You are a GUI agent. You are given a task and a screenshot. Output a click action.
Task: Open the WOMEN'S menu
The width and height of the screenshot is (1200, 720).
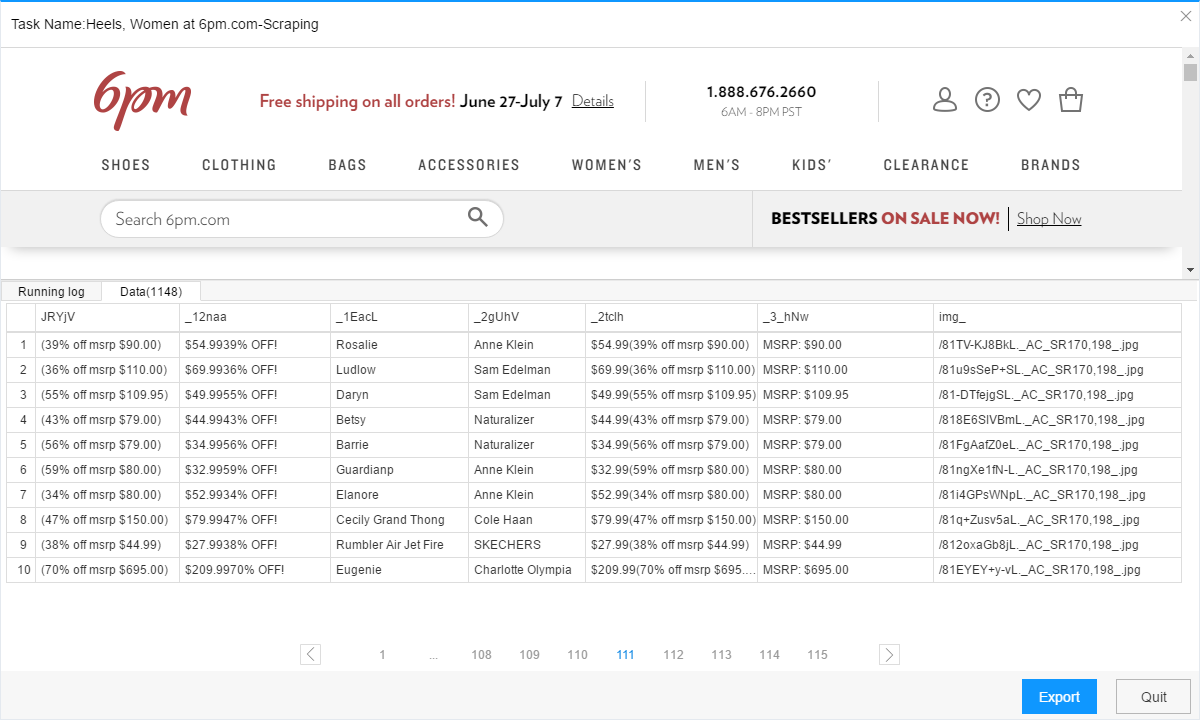click(x=607, y=165)
